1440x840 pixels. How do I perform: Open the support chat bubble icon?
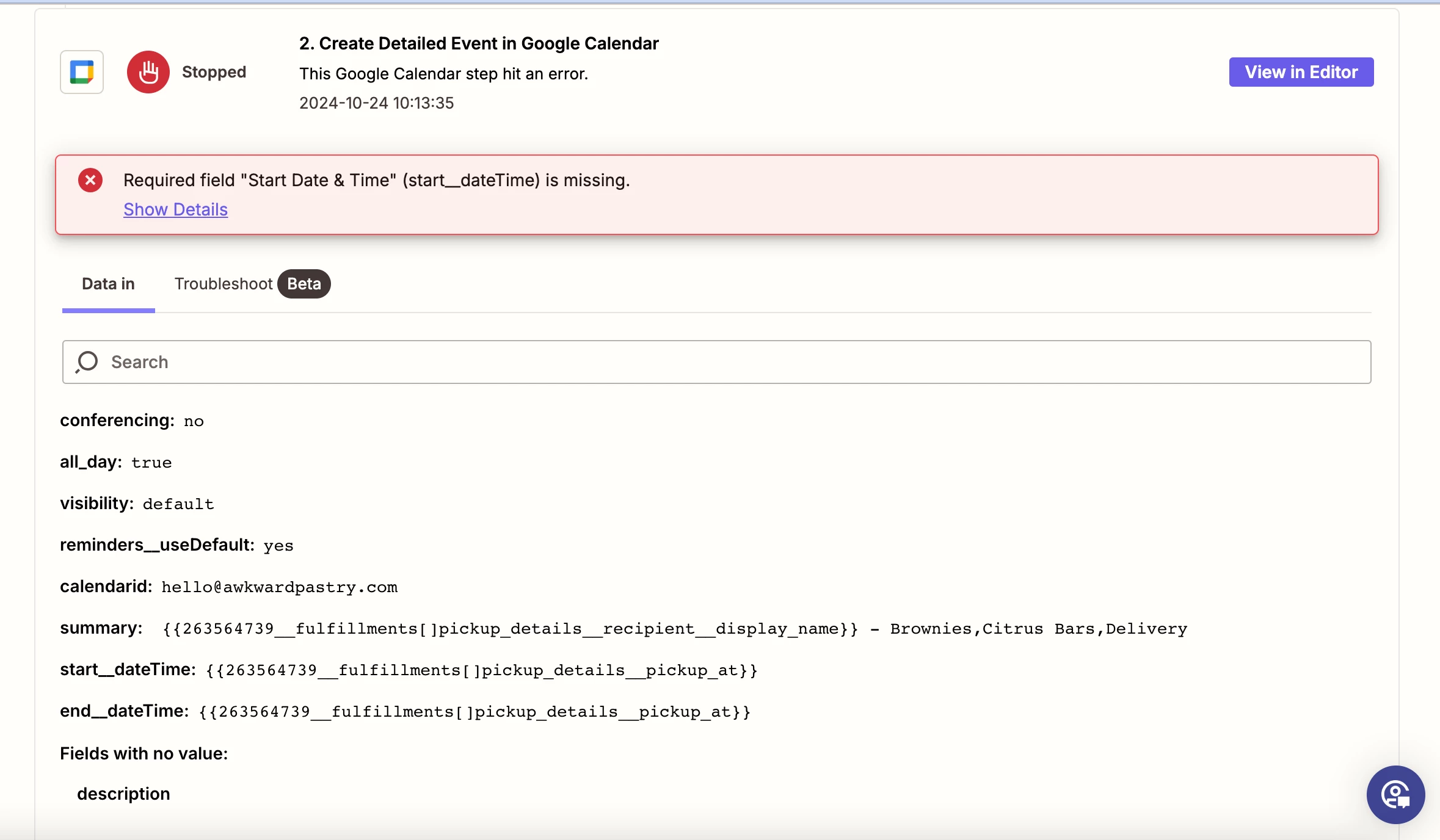point(1395,794)
